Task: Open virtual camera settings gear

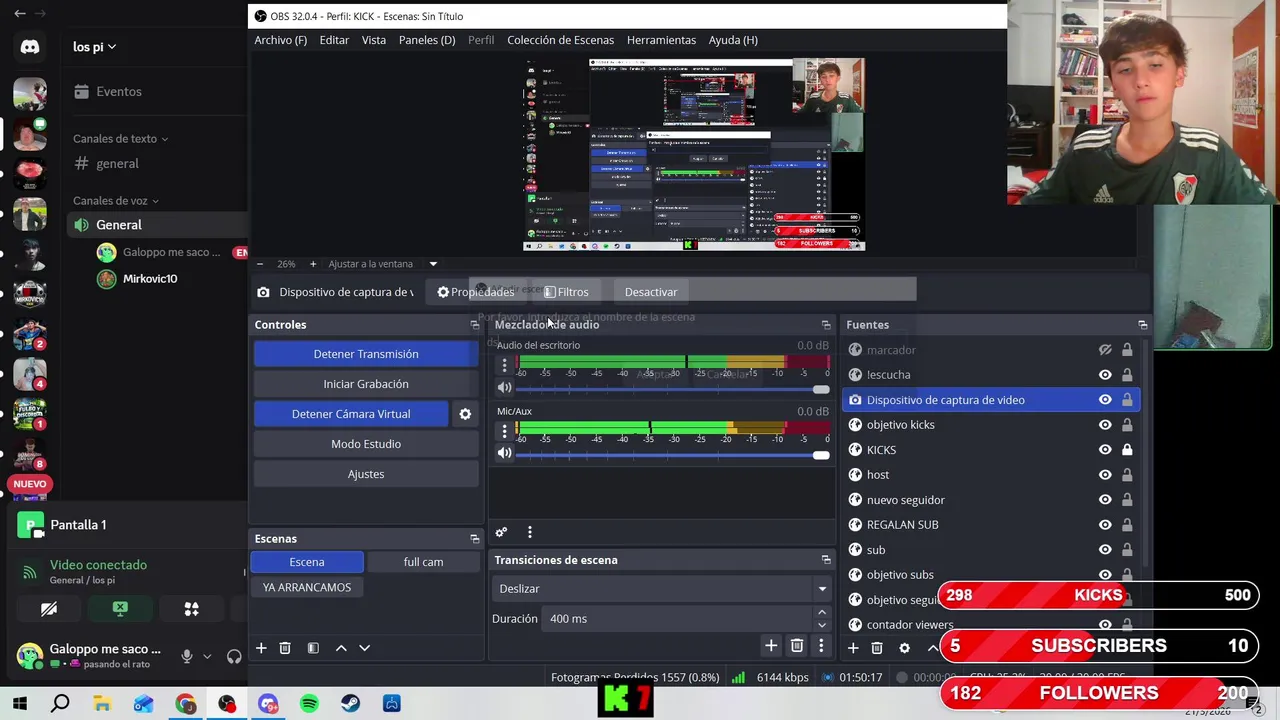Action: click(x=465, y=414)
